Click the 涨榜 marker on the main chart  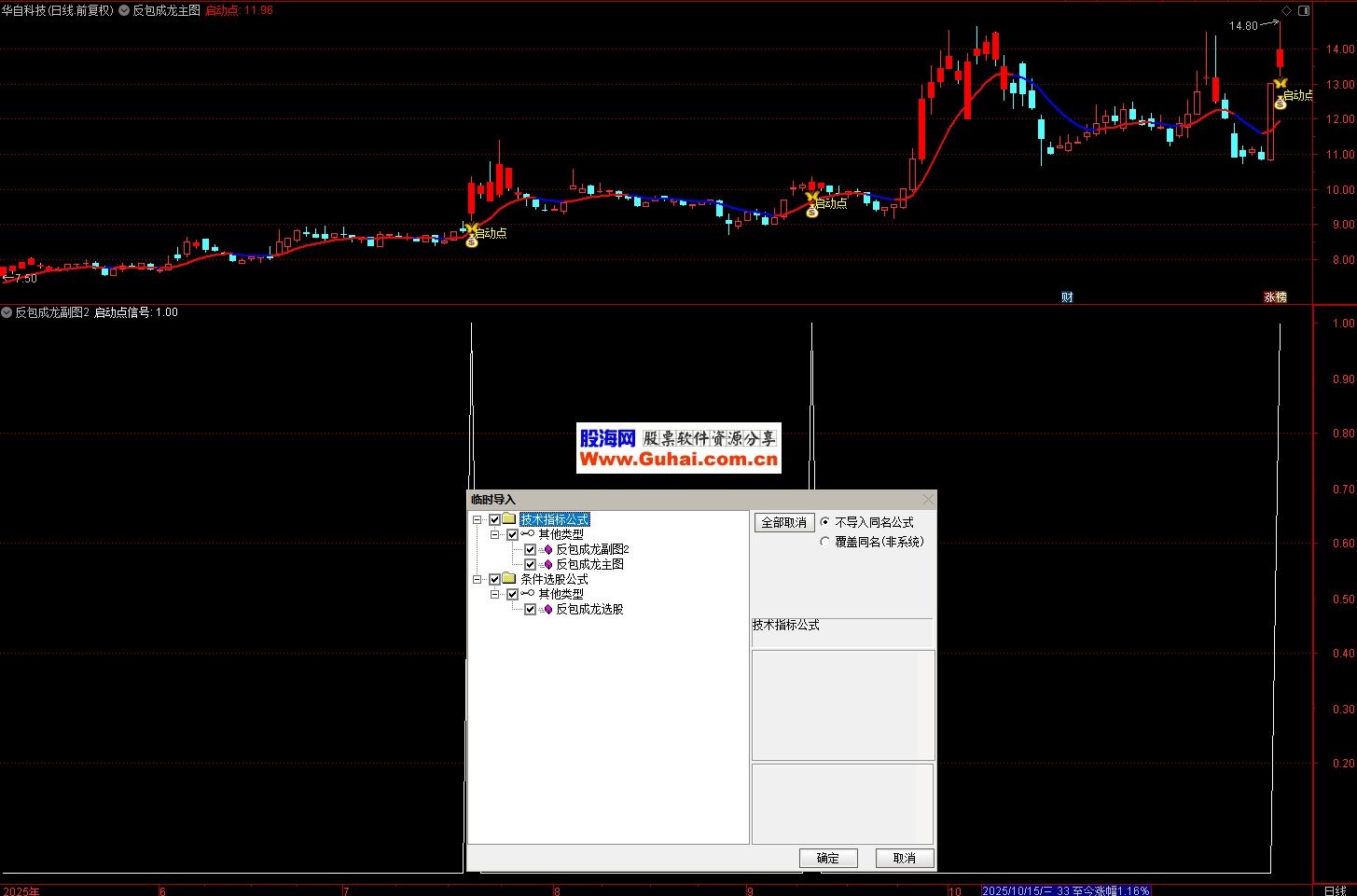(1275, 297)
